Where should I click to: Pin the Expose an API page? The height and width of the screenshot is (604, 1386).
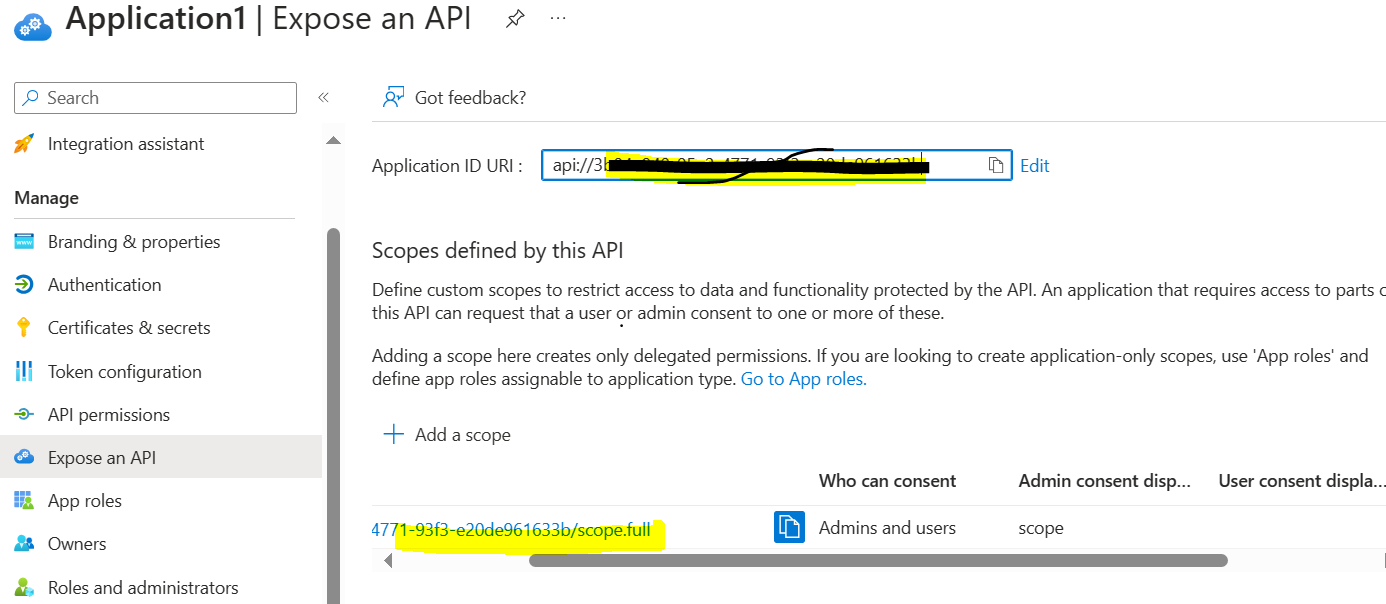coord(515,18)
